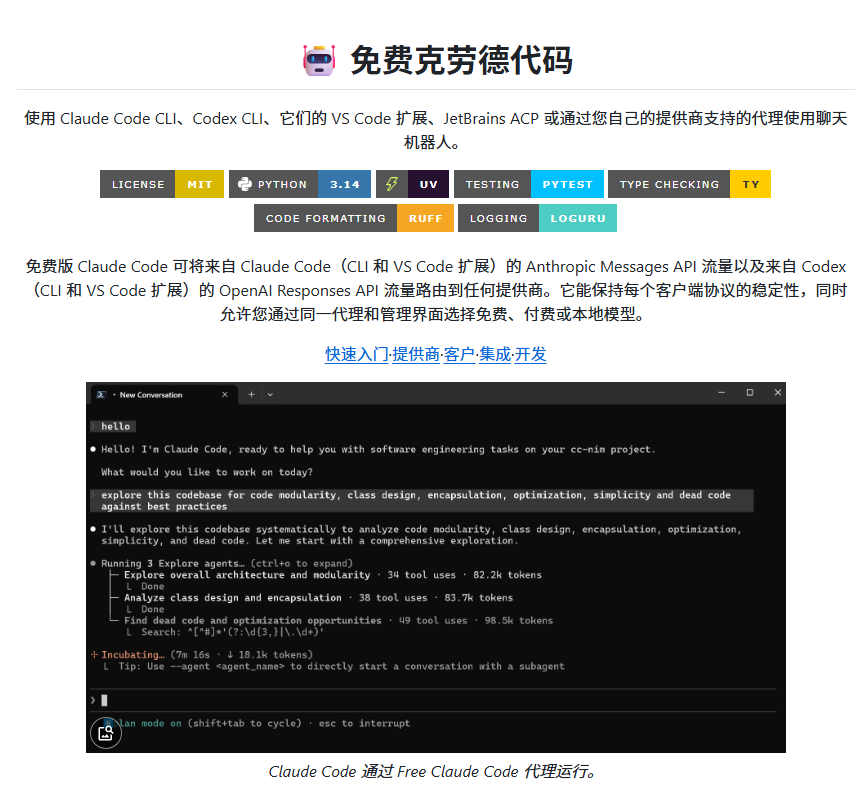
Task: Select the New Conversation terminal tab
Action: [x=162, y=394]
